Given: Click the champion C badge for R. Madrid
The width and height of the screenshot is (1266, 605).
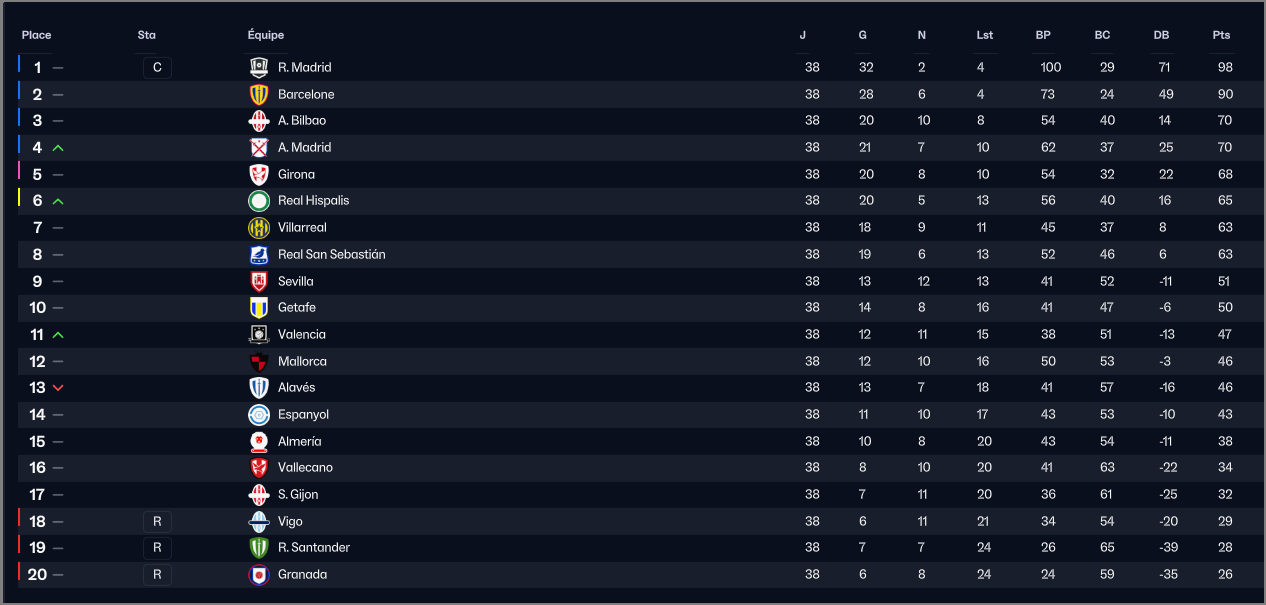Looking at the screenshot, I should coord(157,68).
